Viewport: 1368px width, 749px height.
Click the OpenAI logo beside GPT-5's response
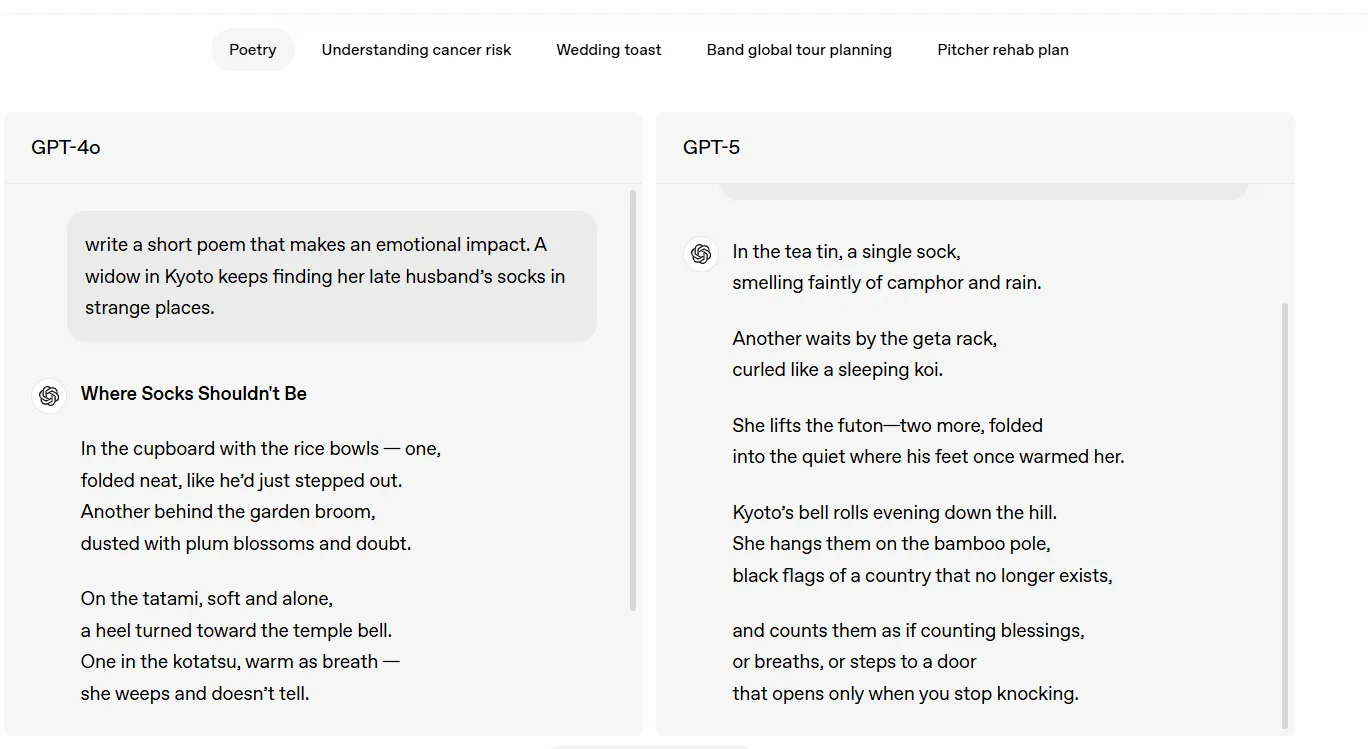click(700, 253)
